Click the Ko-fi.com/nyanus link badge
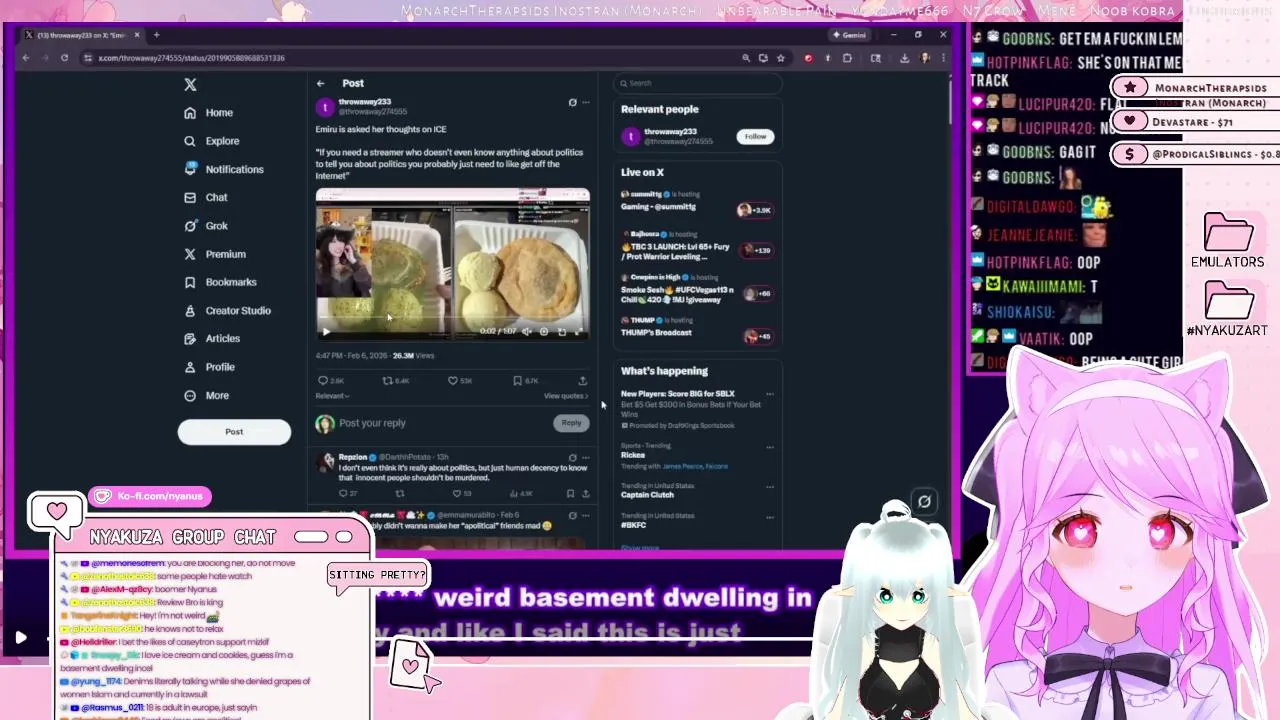 pos(151,496)
